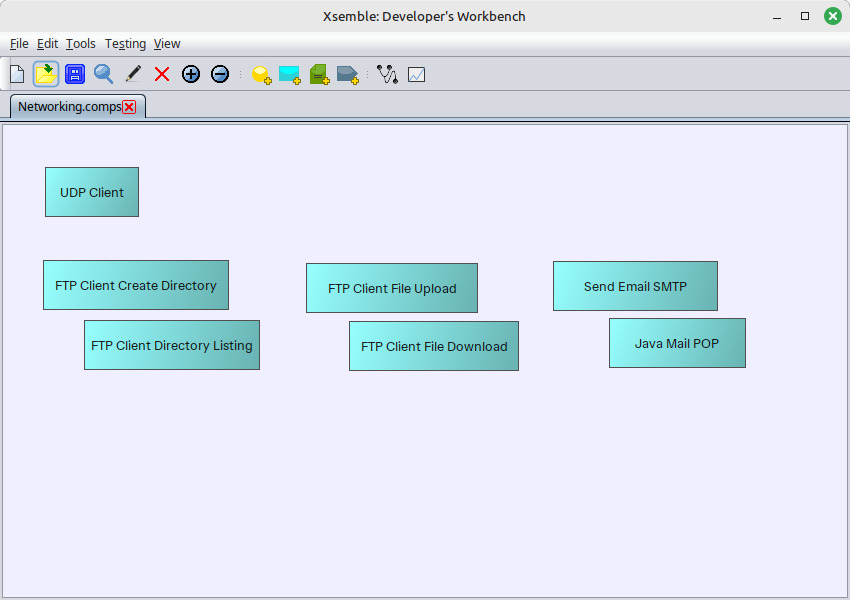Select the FTP Client Create Directory component
The width and height of the screenshot is (850, 600).
point(136,285)
